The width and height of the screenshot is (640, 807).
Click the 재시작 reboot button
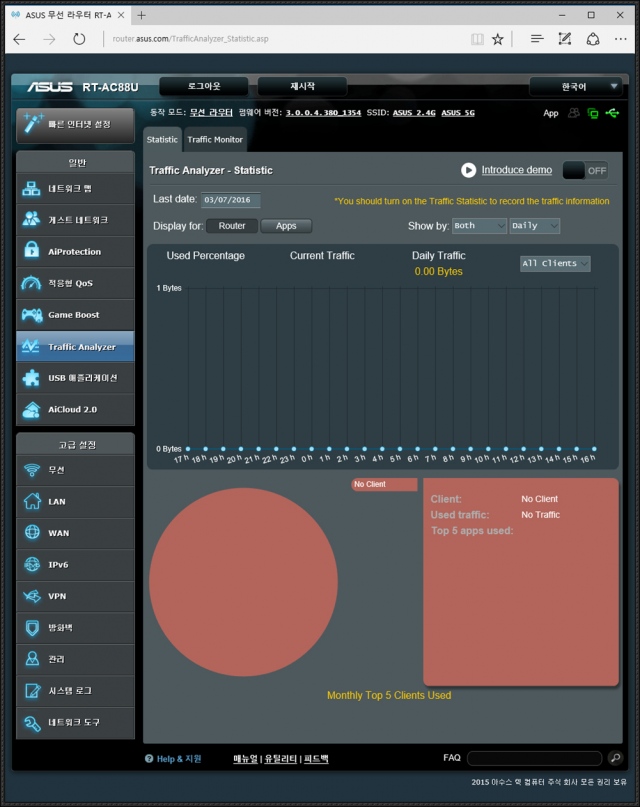302,86
